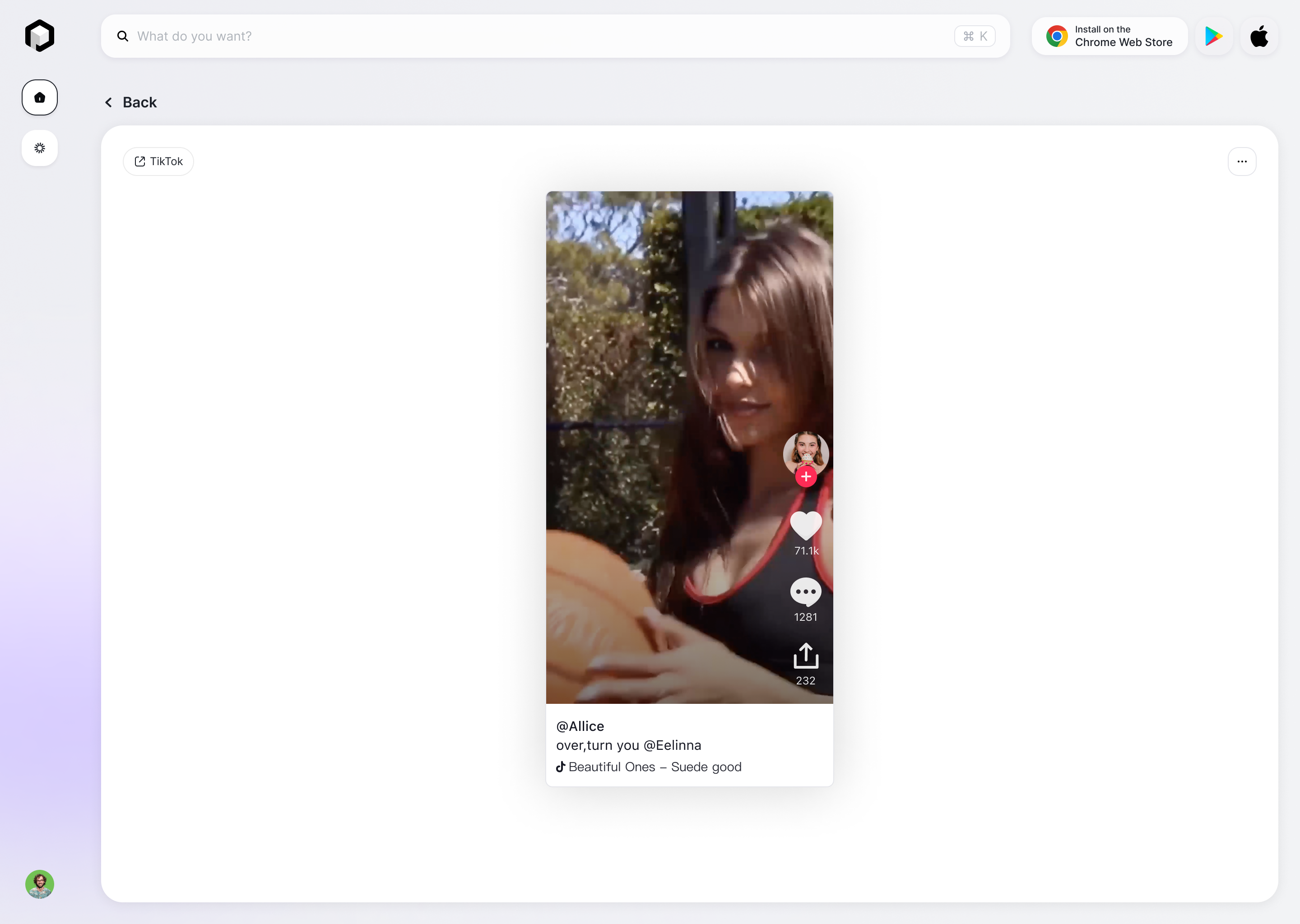This screenshot has height=924, width=1300.
Task: Open comments via speech bubble icon
Action: (x=805, y=592)
